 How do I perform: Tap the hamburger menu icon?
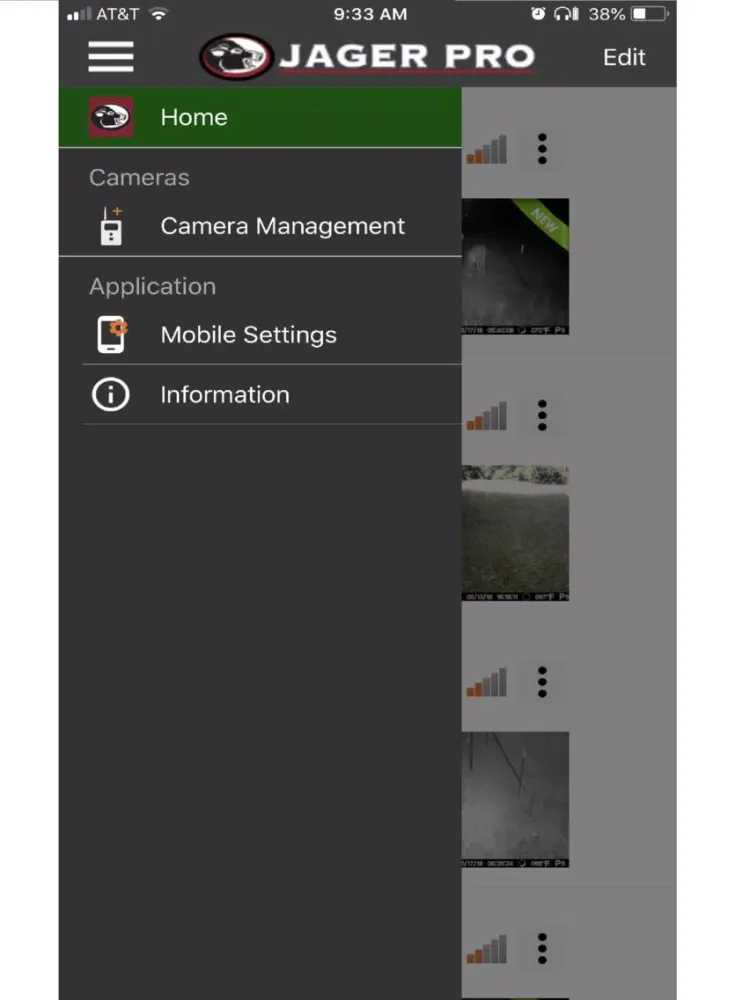(111, 57)
